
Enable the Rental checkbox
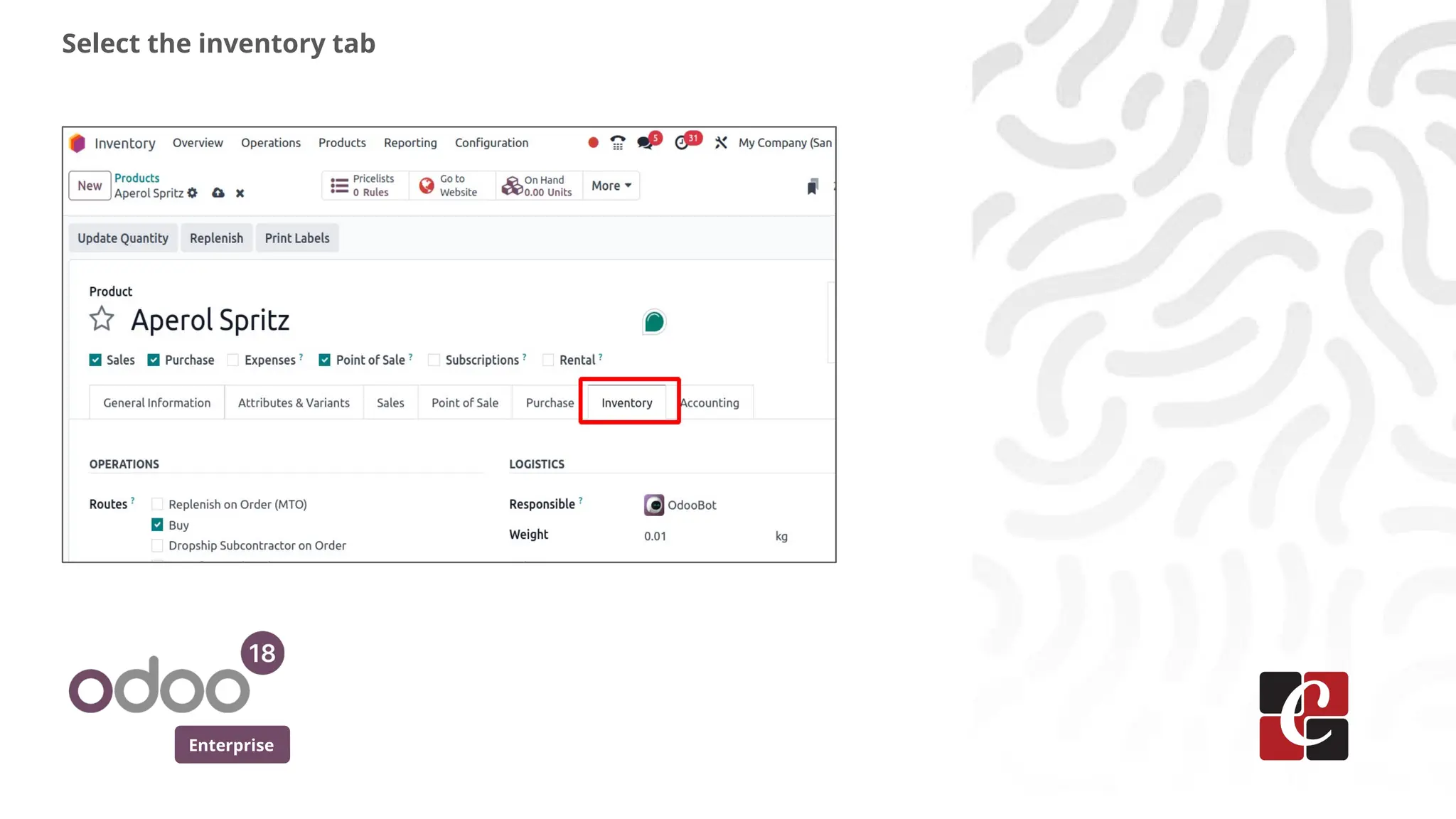pos(548,360)
